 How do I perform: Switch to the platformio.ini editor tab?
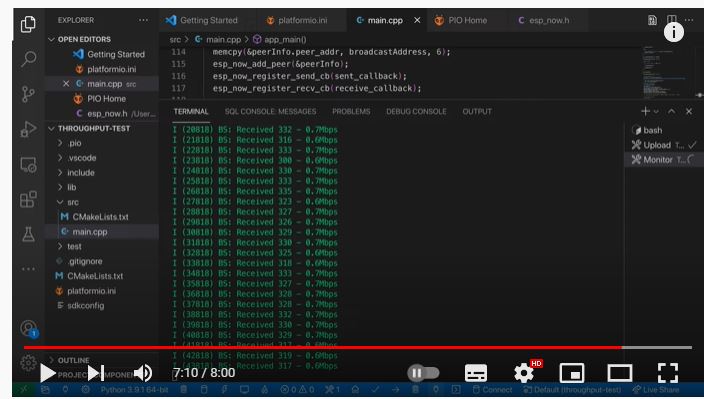click(297, 20)
